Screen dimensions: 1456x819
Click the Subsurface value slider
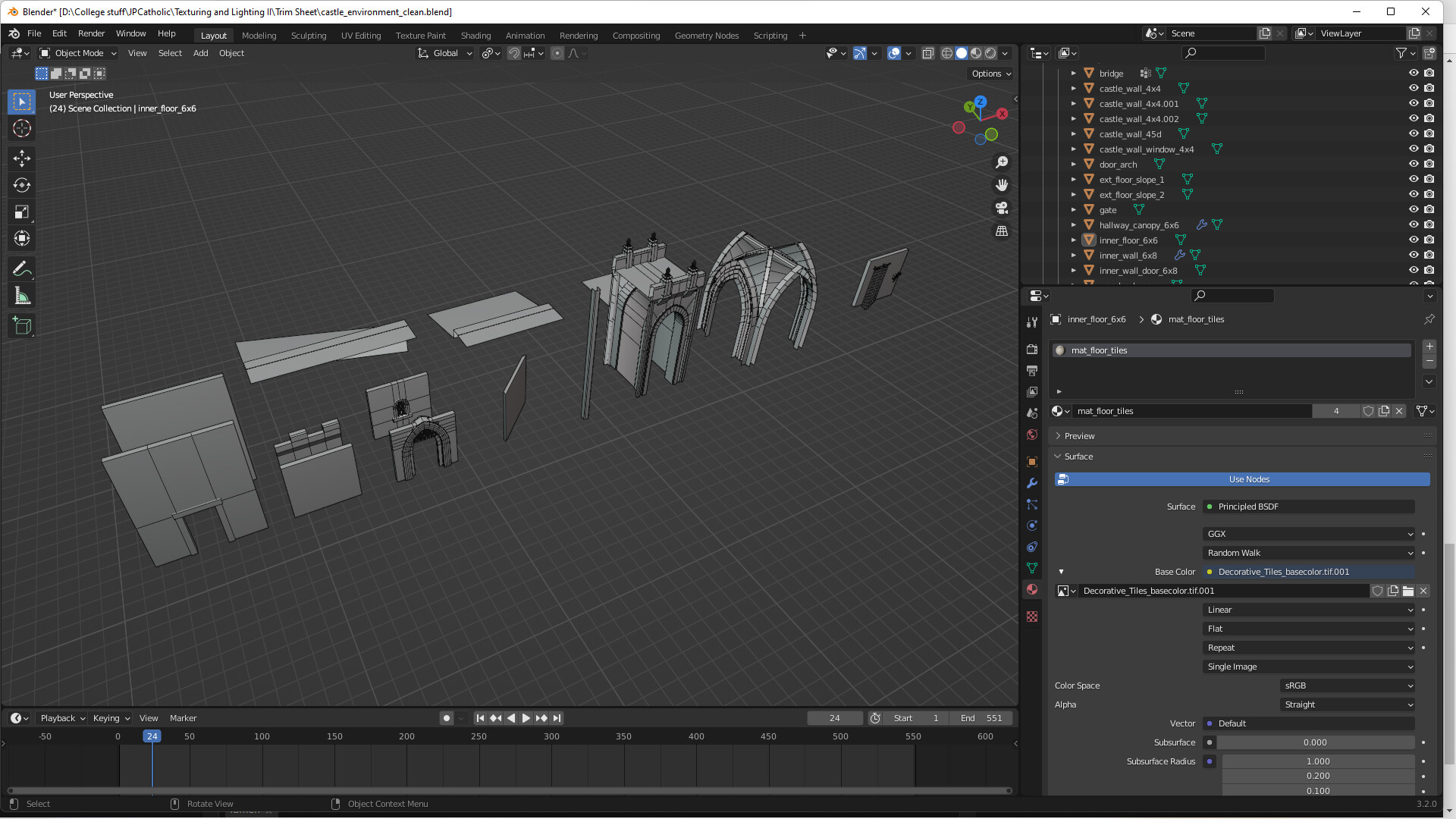[1315, 742]
